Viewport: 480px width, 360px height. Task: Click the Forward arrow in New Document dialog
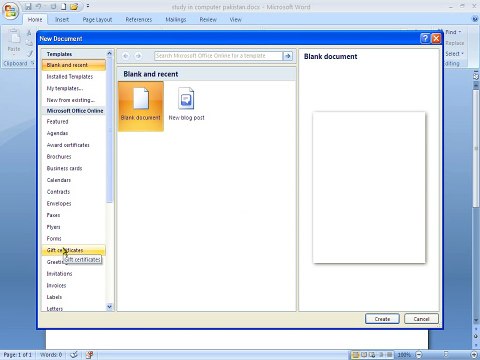click(138, 56)
